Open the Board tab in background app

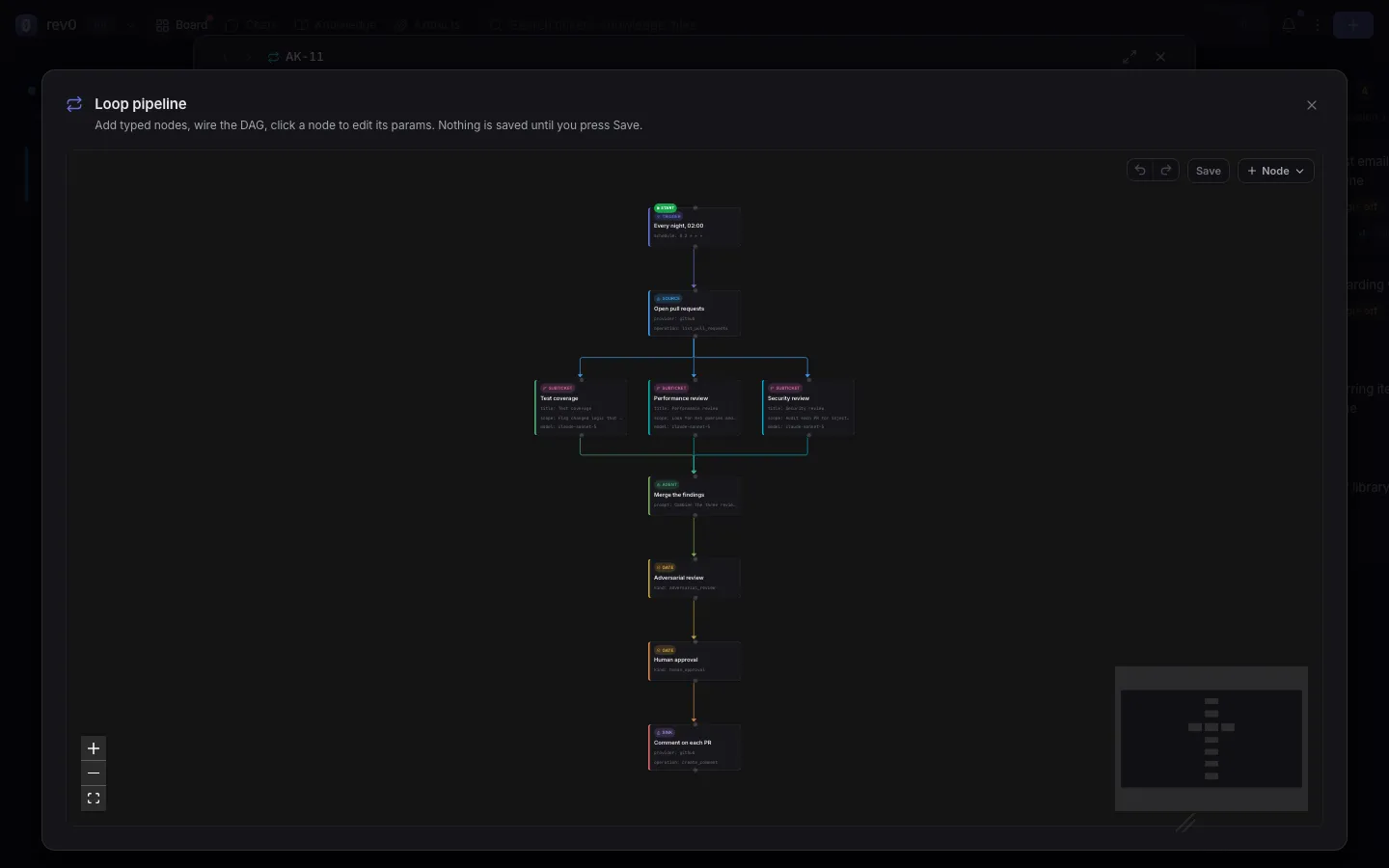point(182,25)
